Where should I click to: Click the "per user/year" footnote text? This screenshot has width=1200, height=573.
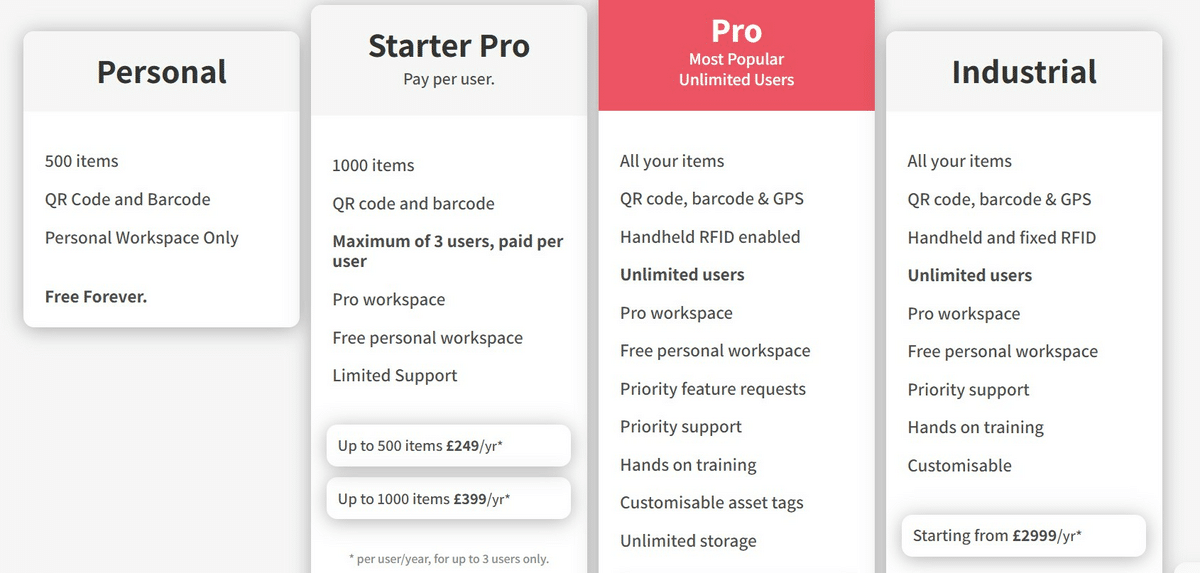(x=448, y=559)
